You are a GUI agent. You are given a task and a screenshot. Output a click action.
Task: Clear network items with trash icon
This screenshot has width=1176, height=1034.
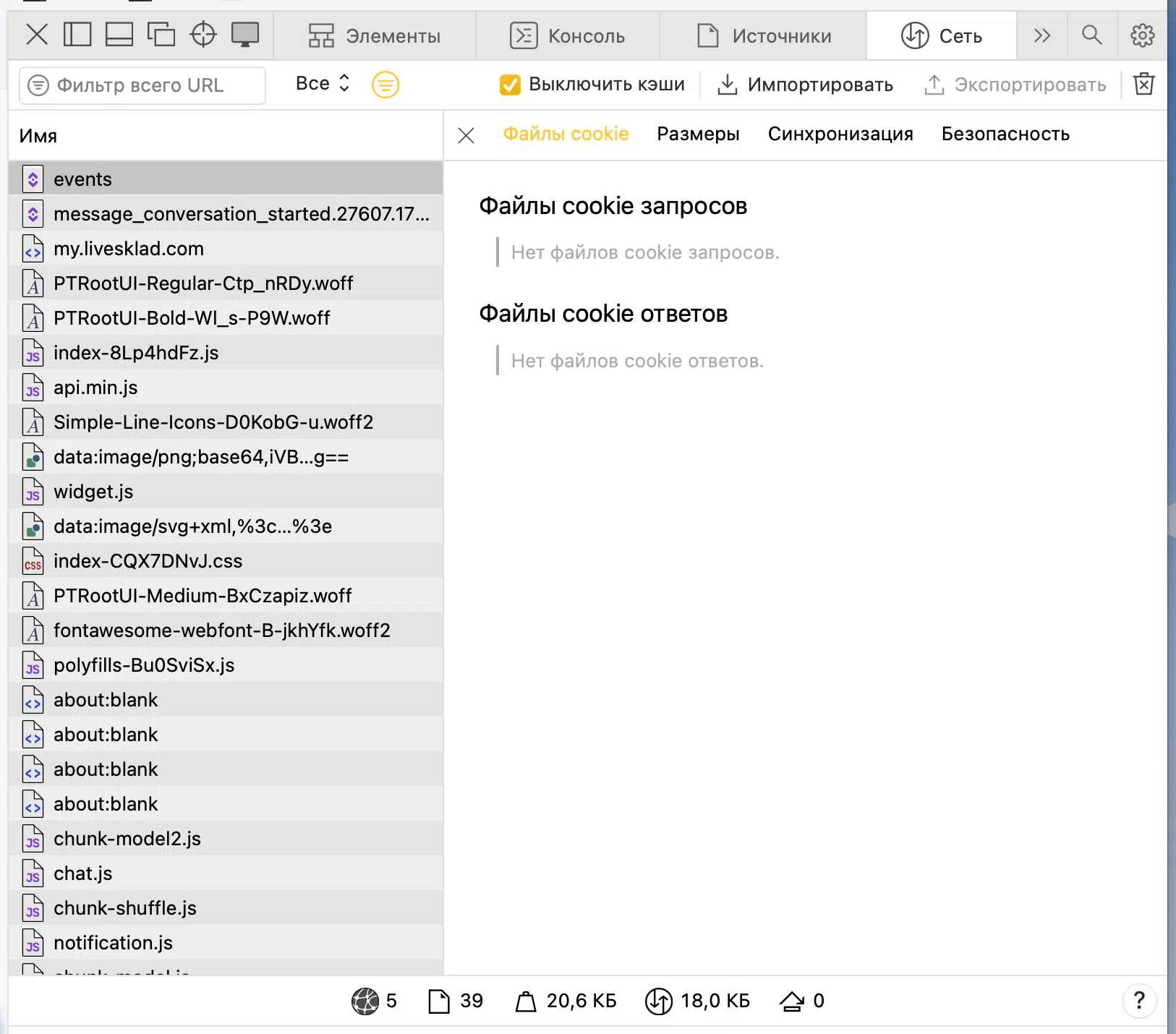click(x=1144, y=85)
